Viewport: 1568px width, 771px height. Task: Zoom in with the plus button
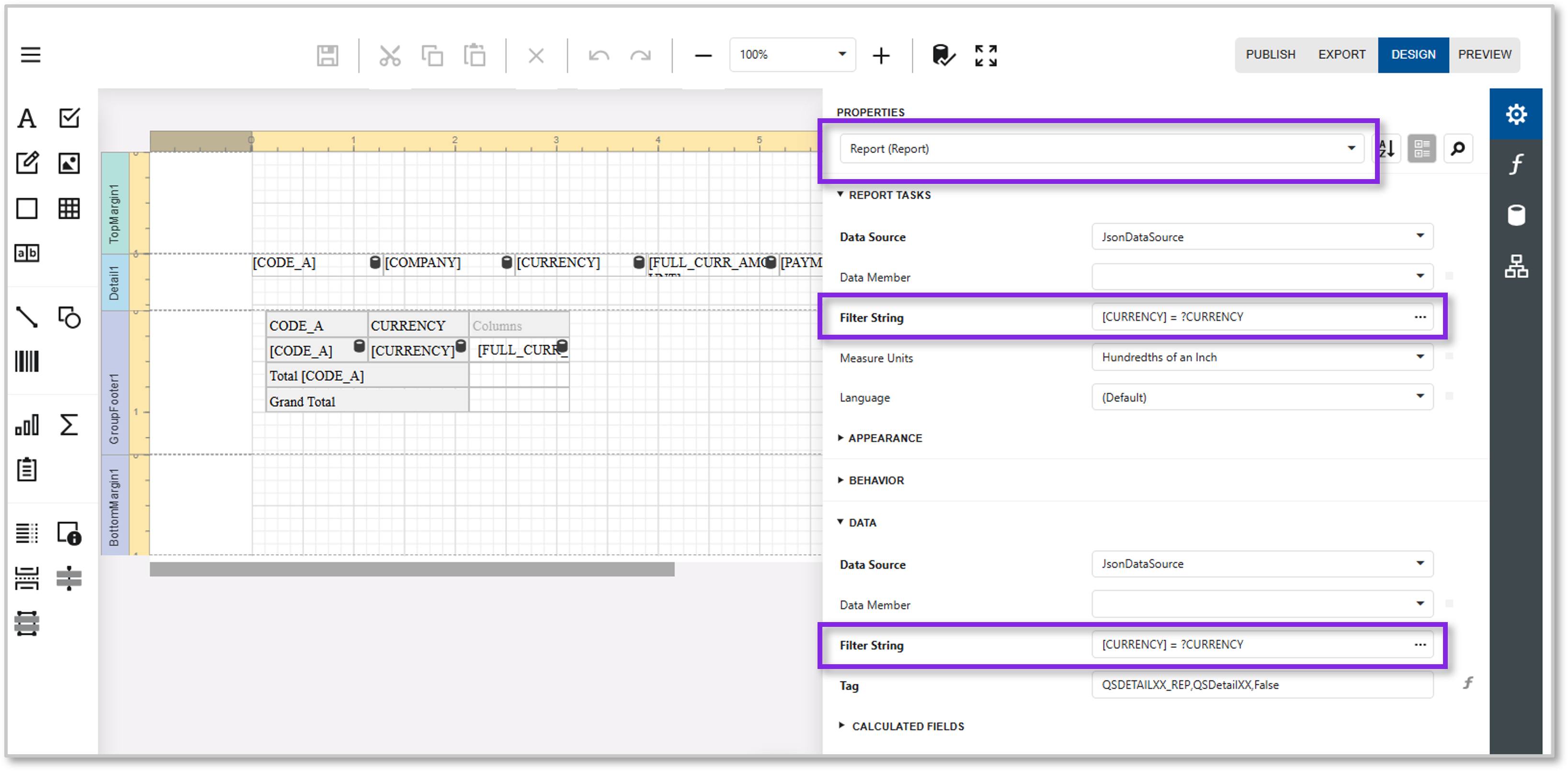pos(881,56)
